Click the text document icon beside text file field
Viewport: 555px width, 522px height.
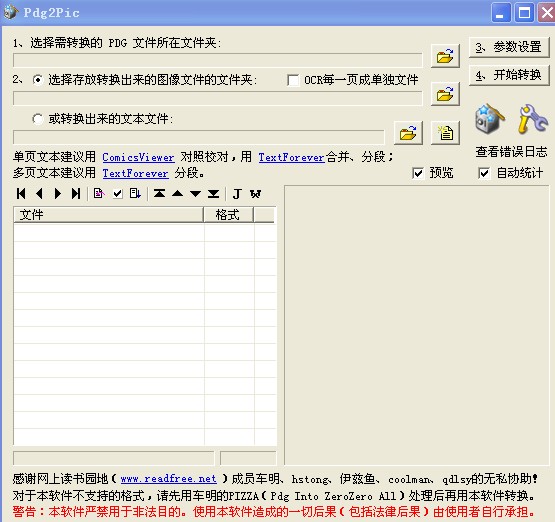coord(445,133)
